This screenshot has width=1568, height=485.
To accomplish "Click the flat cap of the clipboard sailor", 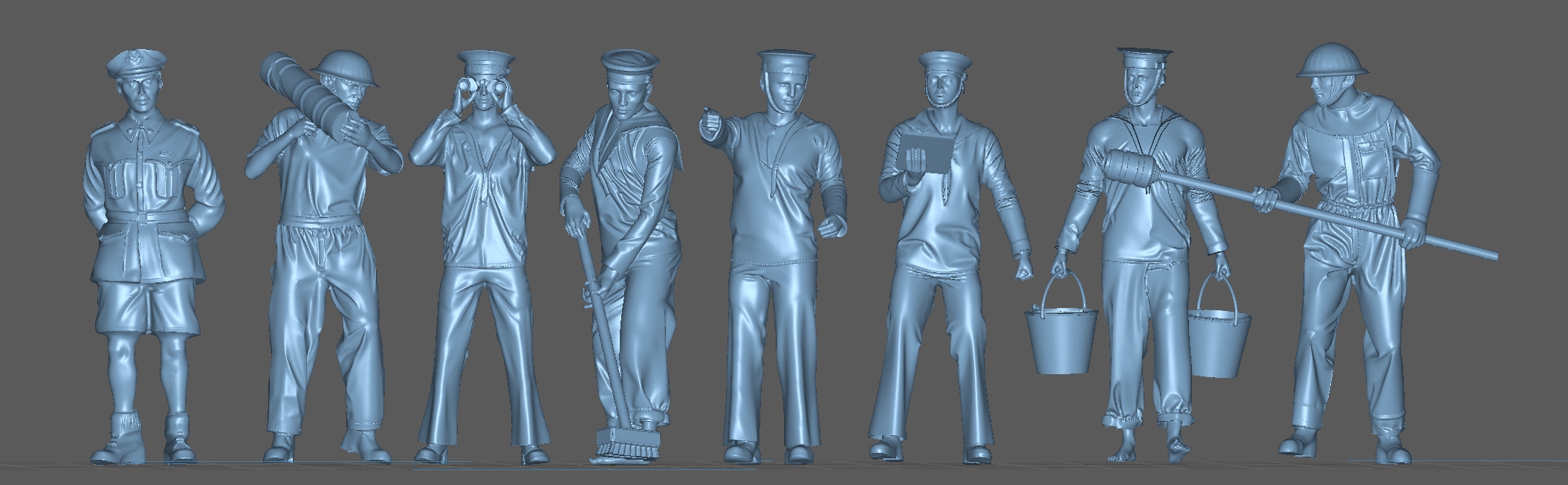I will point(944,60).
